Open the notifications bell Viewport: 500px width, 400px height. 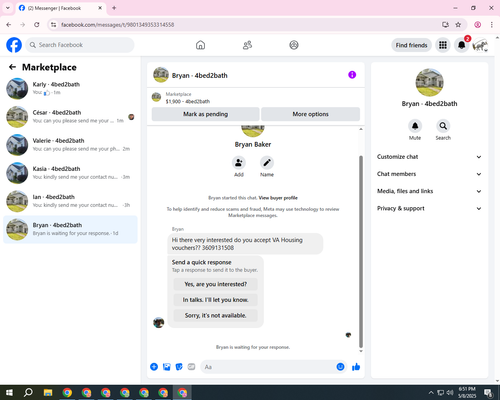coord(462,45)
